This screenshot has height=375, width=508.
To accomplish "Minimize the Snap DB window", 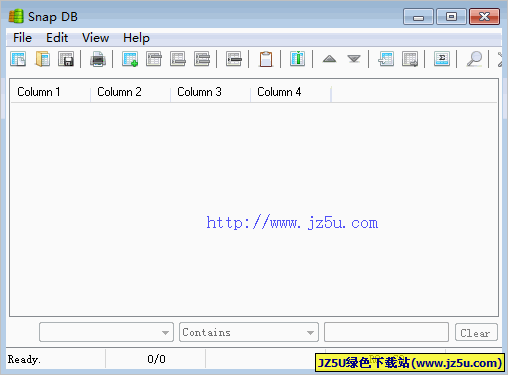I will 418,17.
